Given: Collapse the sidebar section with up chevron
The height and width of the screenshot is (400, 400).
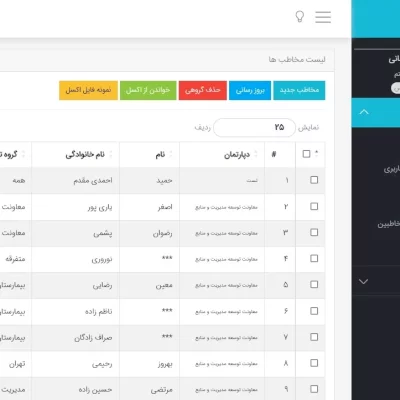Looking at the screenshot, I should point(364,112).
